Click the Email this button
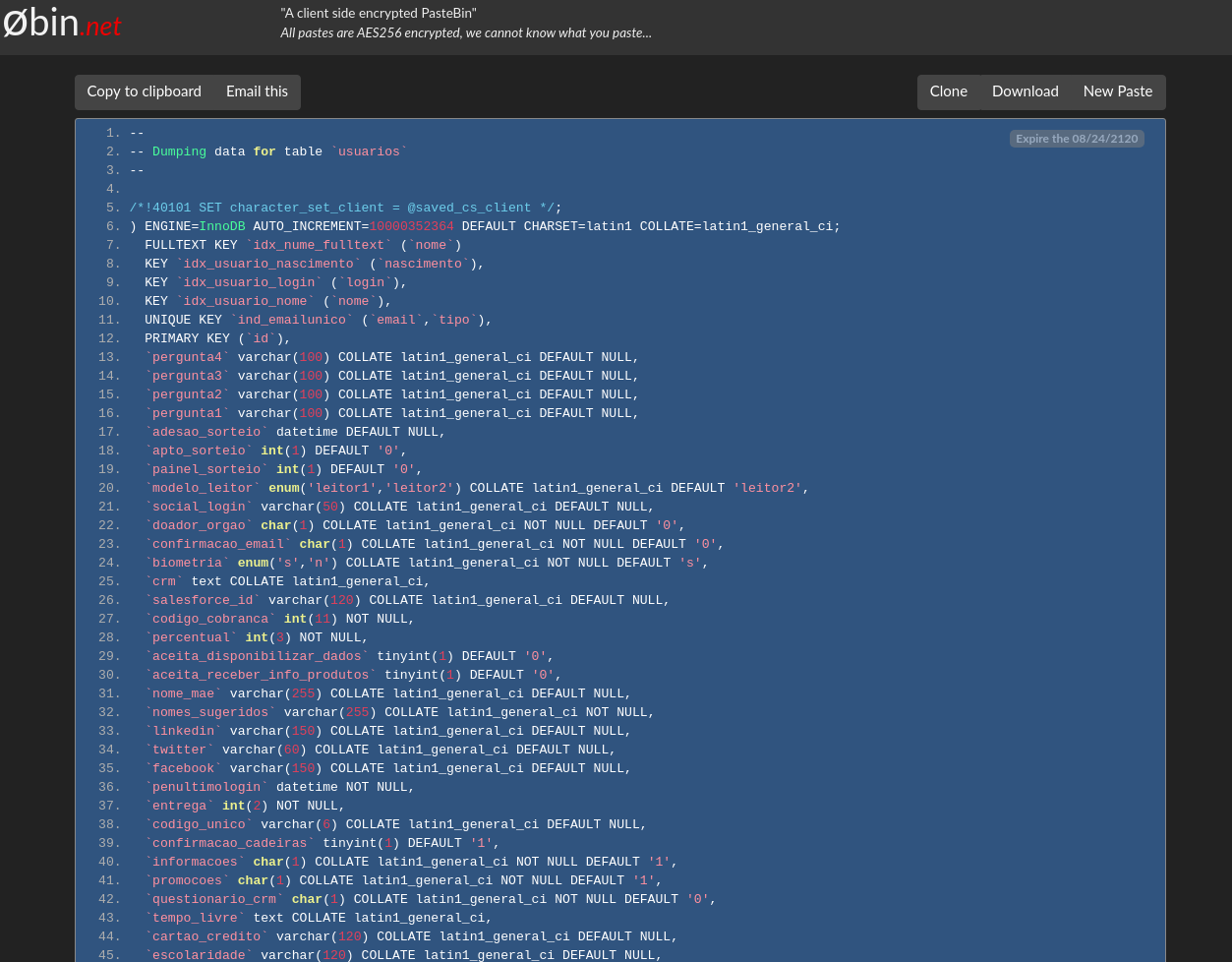The width and height of the screenshot is (1232, 962). 257,91
